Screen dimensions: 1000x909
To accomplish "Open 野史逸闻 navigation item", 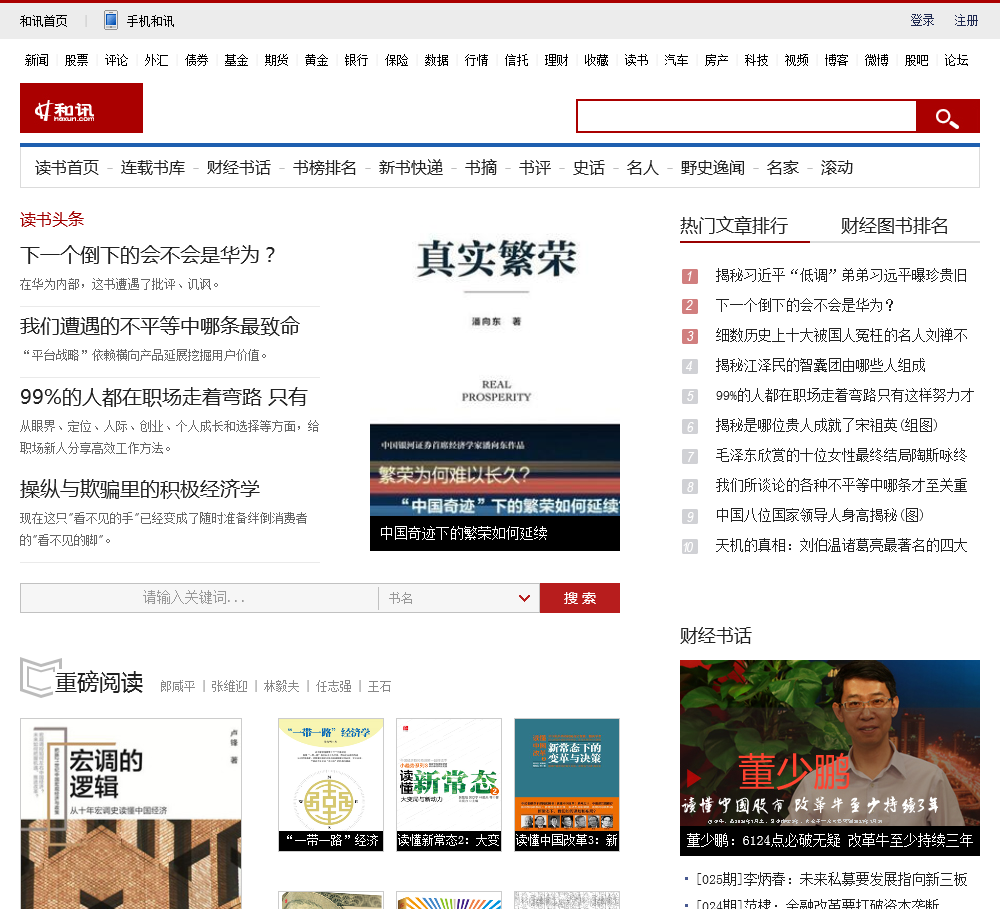I will pos(712,168).
